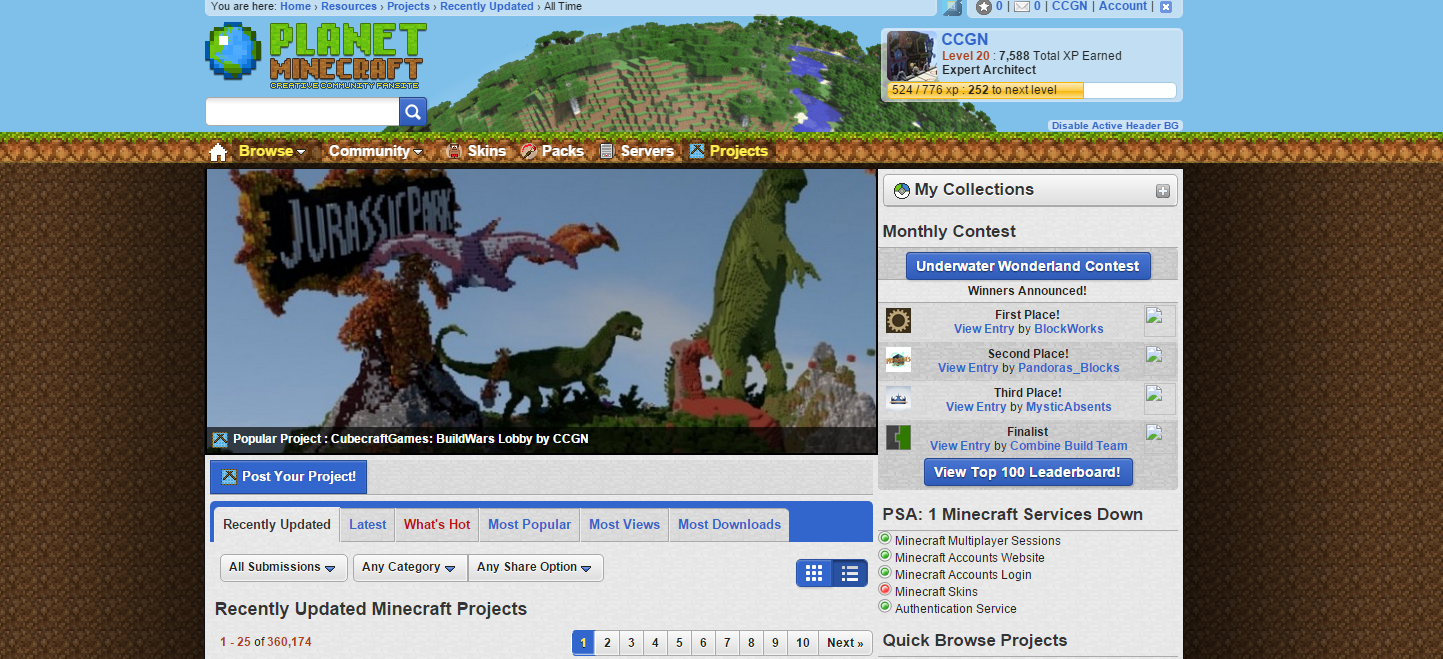Click First Place entrant gear avatar icon

898,321
